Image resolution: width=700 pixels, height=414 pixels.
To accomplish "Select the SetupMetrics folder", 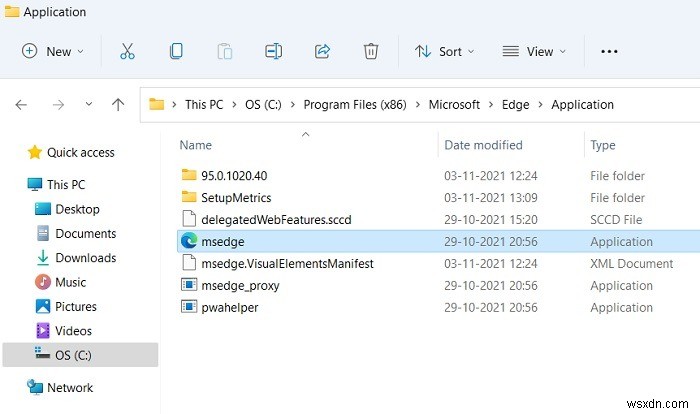I will pos(236,198).
